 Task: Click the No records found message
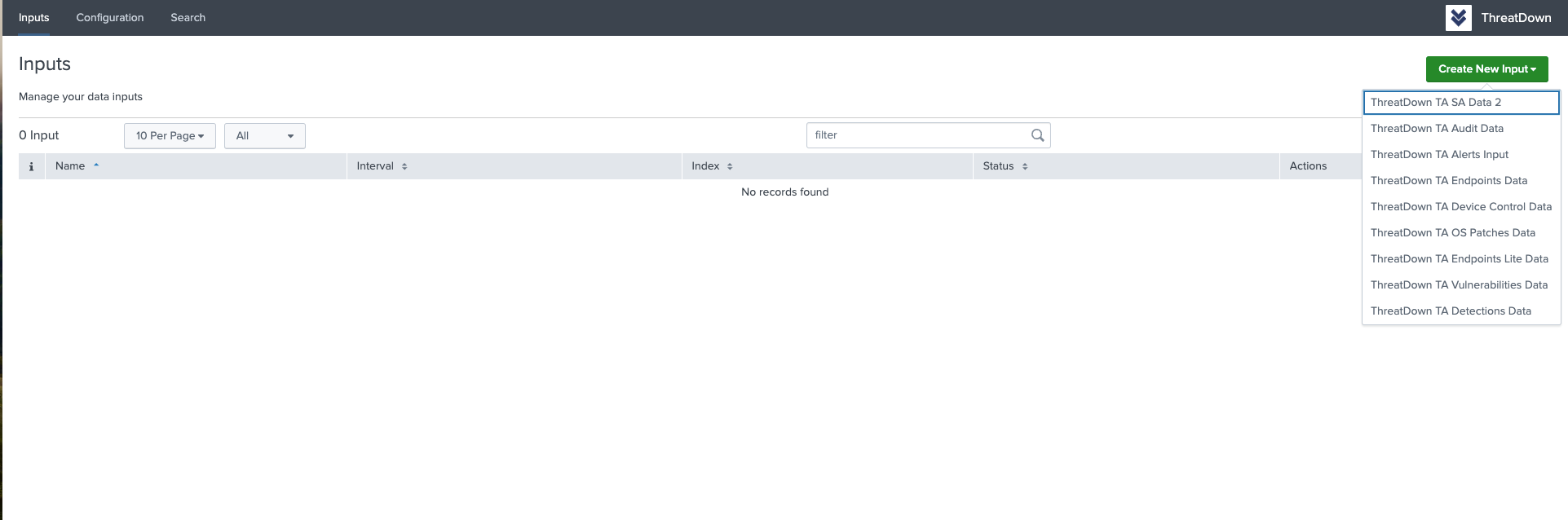coord(784,192)
